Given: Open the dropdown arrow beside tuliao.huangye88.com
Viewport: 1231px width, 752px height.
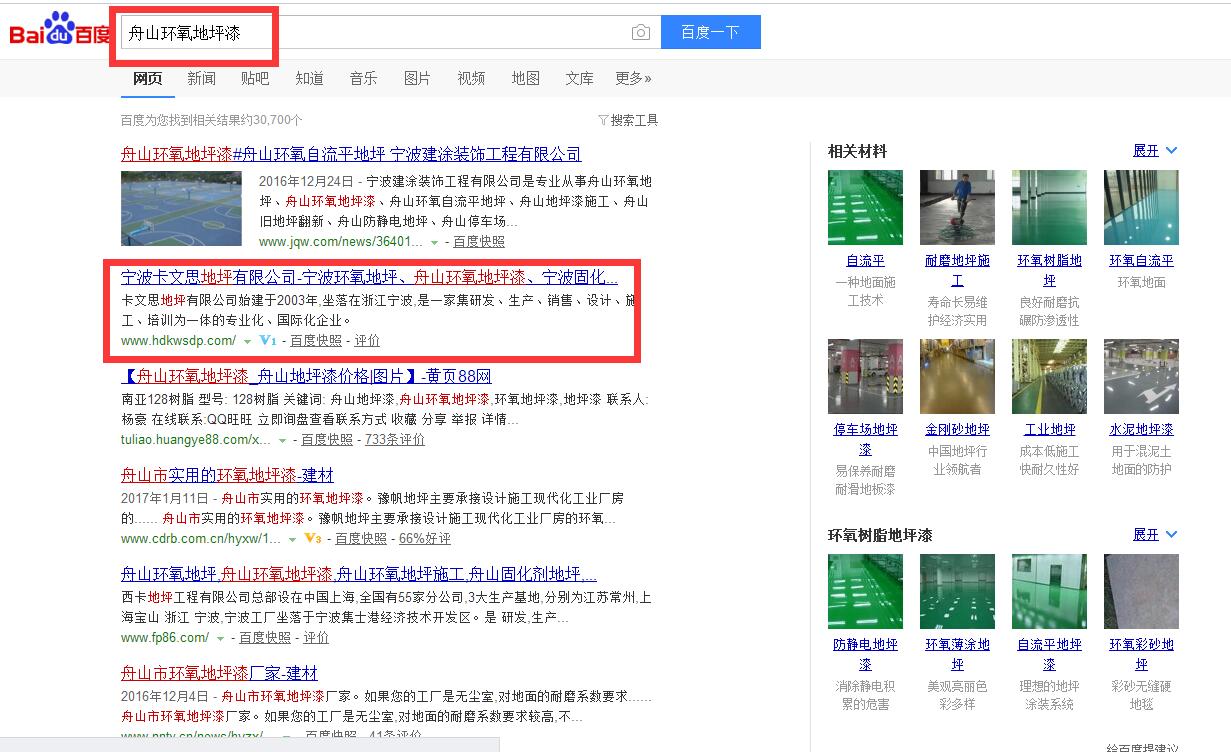Looking at the screenshot, I should 282,440.
